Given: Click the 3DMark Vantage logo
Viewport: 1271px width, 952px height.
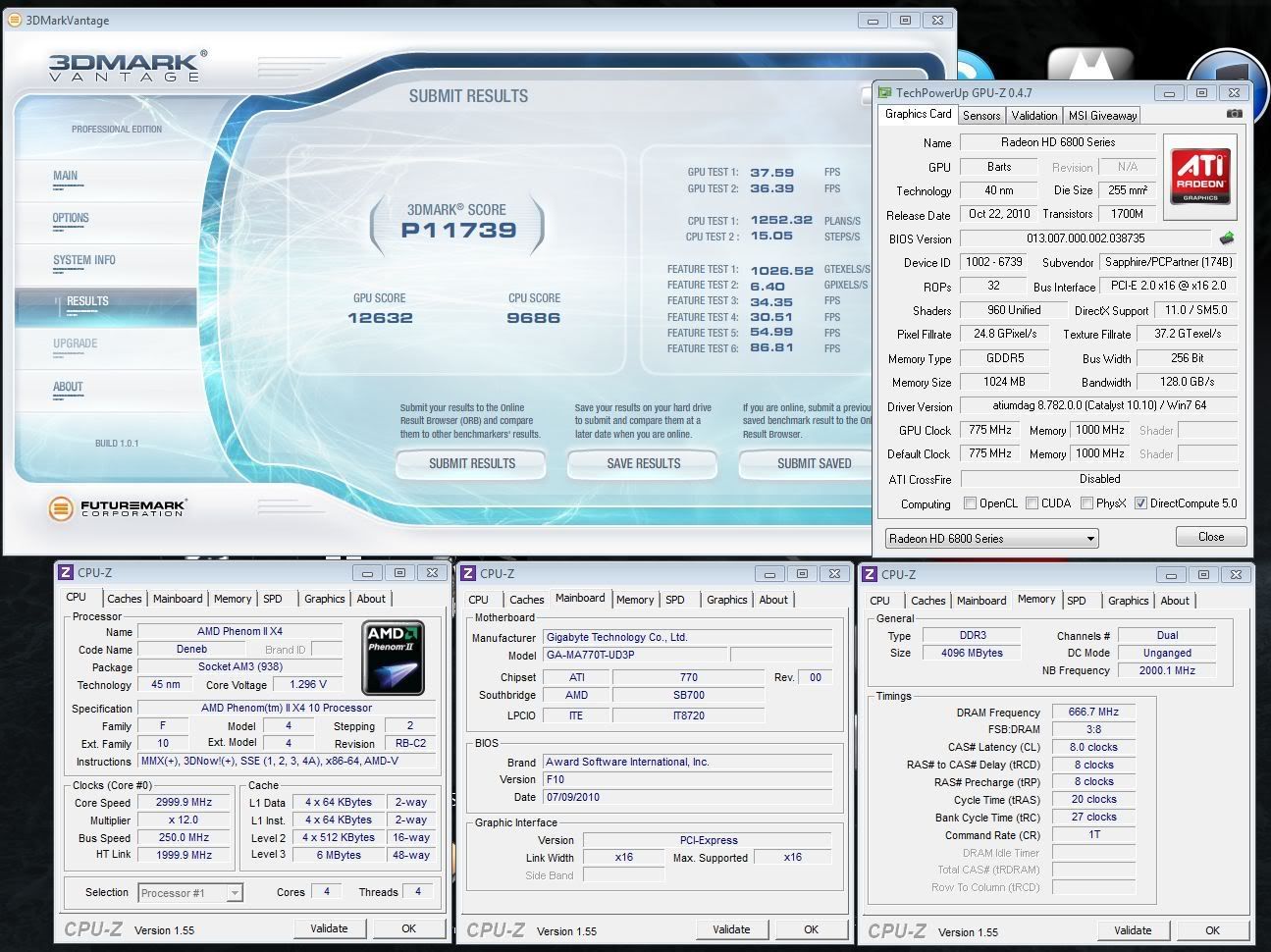Looking at the screenshot, I should [128, 67].
